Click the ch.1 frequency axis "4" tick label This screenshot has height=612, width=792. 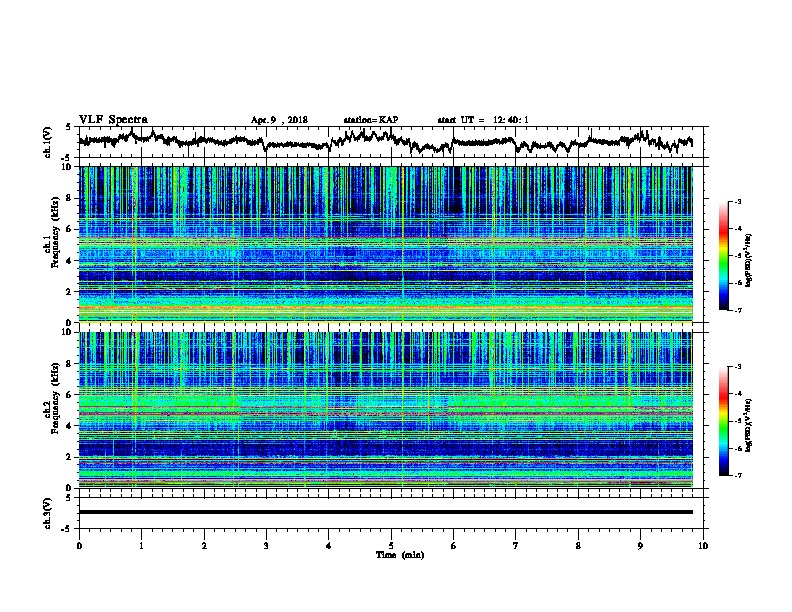[x=70, y=261]
